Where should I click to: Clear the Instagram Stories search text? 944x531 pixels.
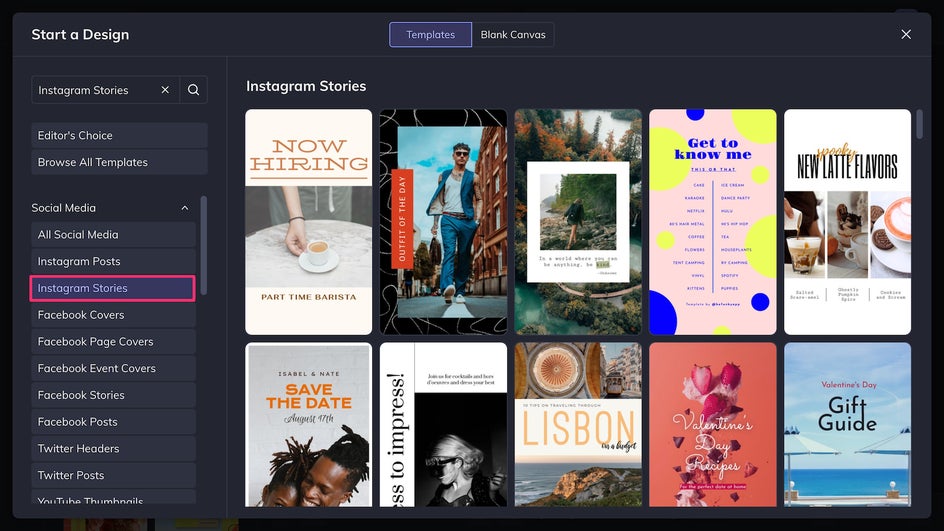click(165, 90)
